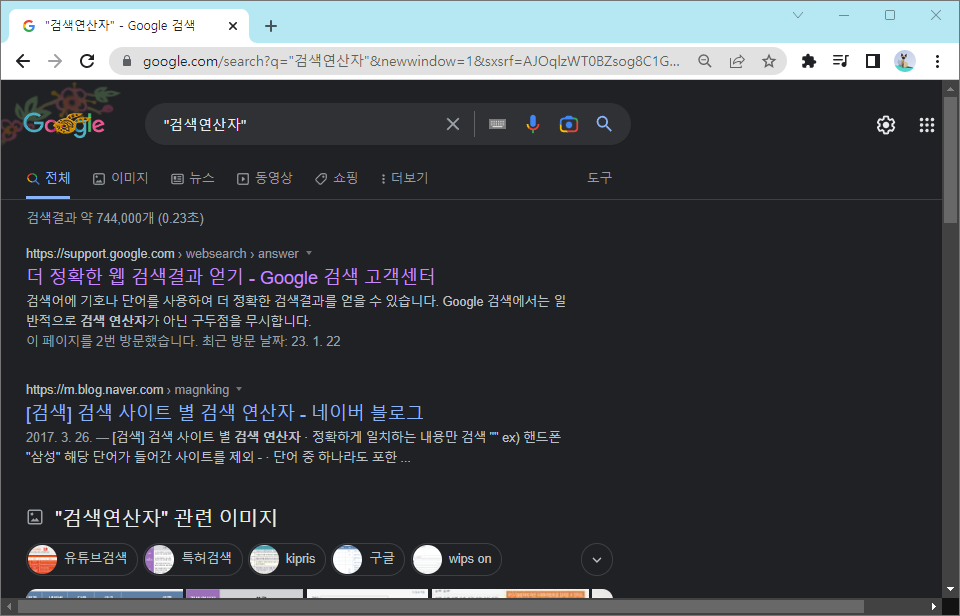
Task: Toggle Chrome side panel
Action: click(872, 61)
